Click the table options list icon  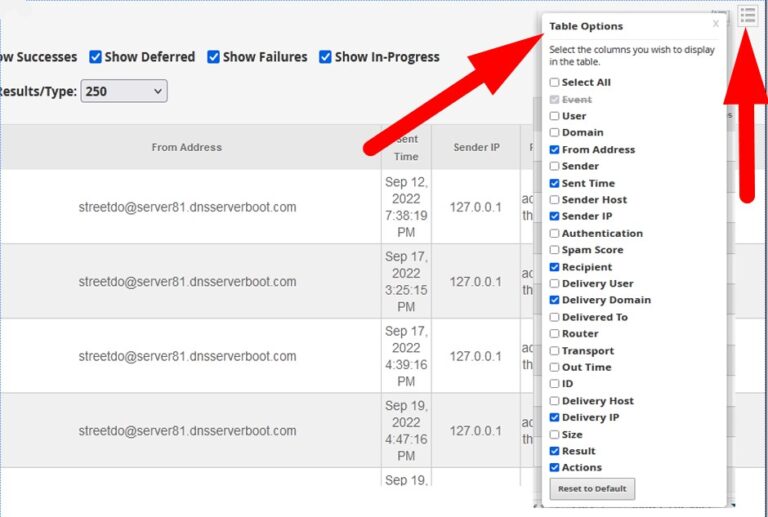(x=748, y=15)
